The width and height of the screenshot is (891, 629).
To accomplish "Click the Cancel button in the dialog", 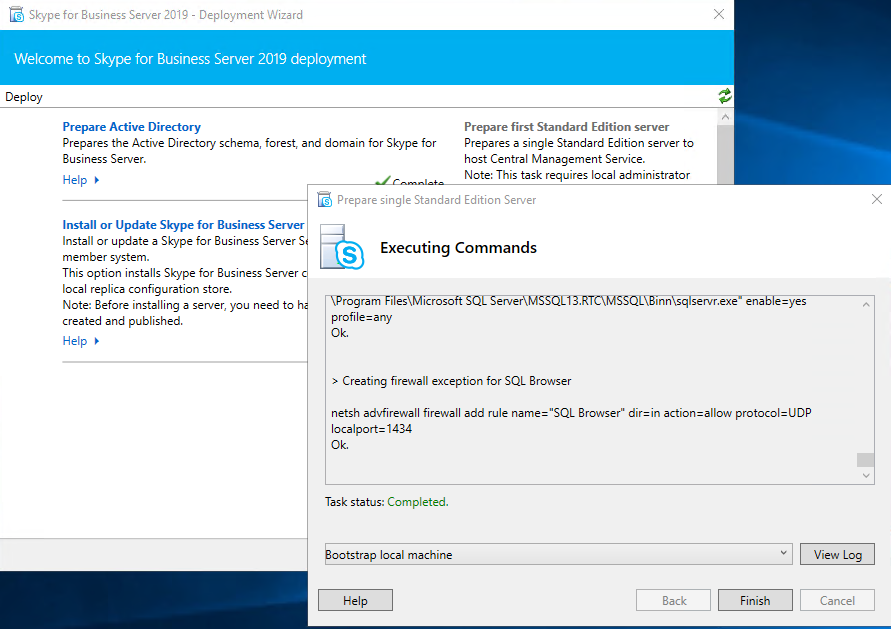I will pos(837,601).
